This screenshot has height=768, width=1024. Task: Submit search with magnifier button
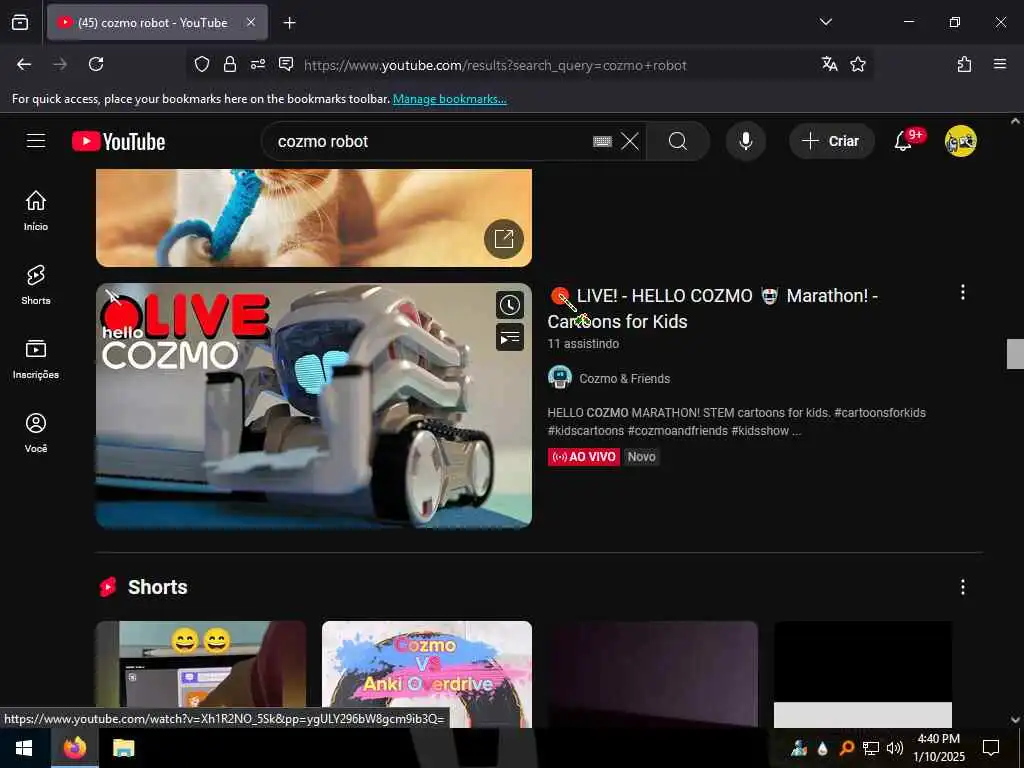point(678,141)
